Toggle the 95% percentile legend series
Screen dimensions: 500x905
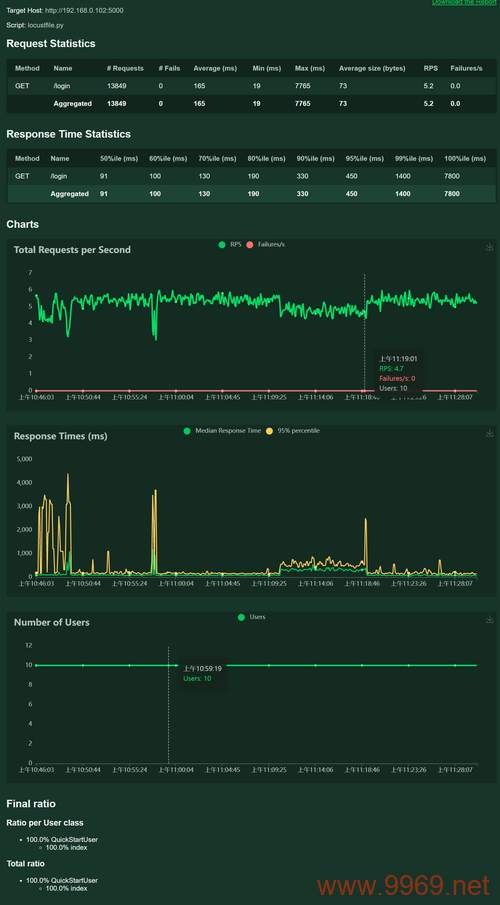tap(293, 431)
